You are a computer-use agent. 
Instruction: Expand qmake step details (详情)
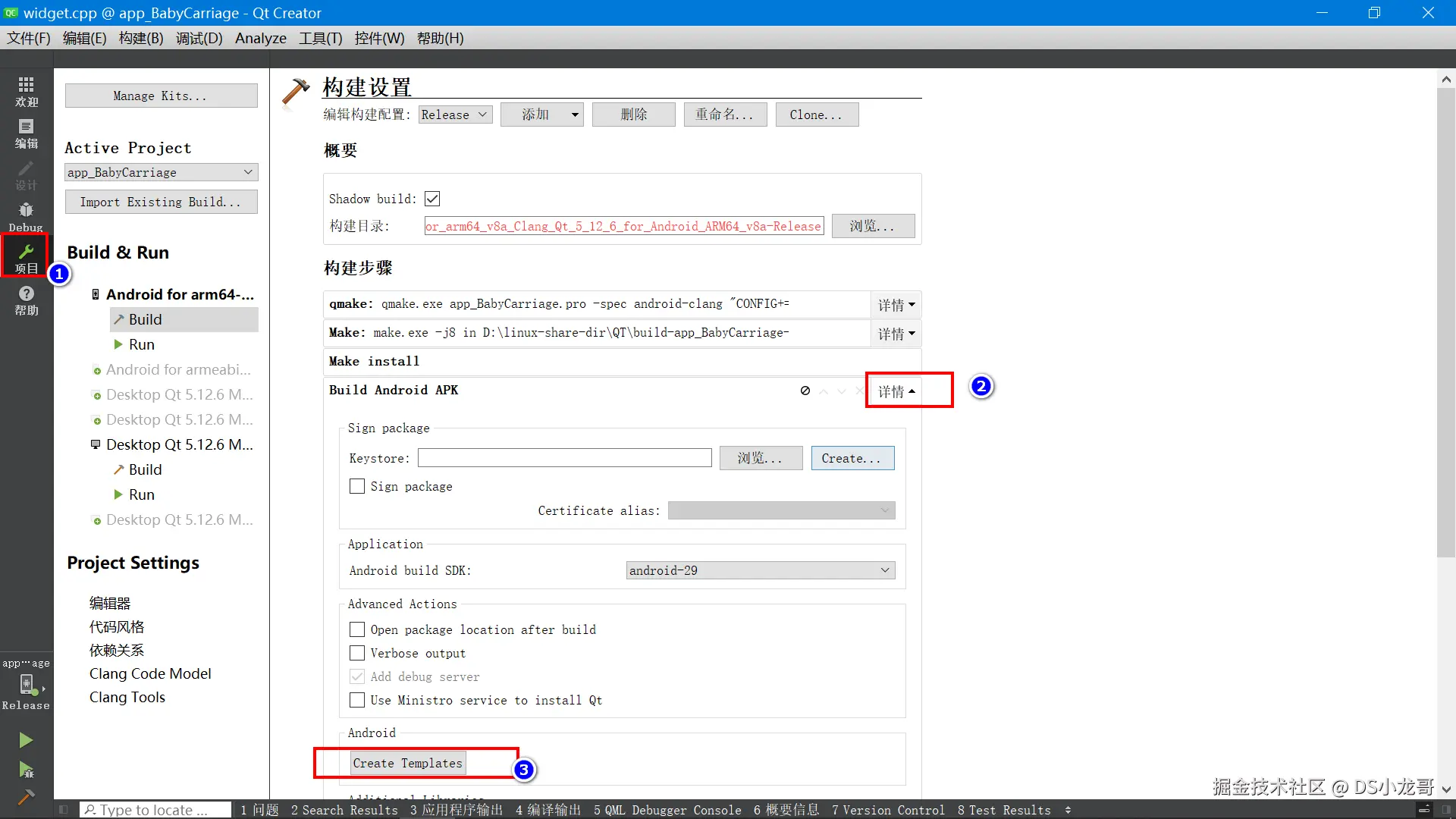point(896,305)
